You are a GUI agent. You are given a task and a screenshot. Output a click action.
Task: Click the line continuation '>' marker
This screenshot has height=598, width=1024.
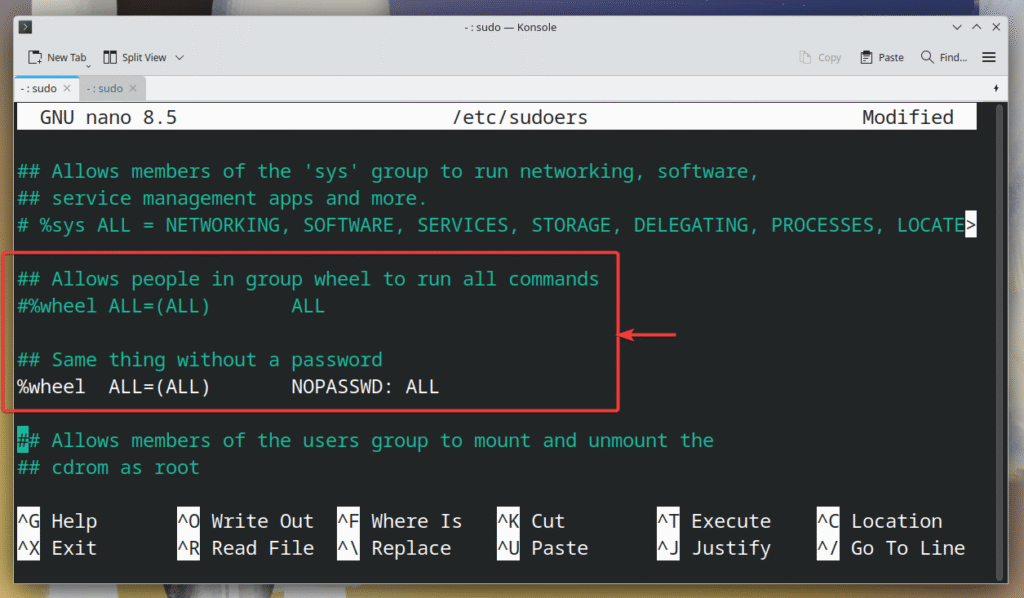pos(970,225)
